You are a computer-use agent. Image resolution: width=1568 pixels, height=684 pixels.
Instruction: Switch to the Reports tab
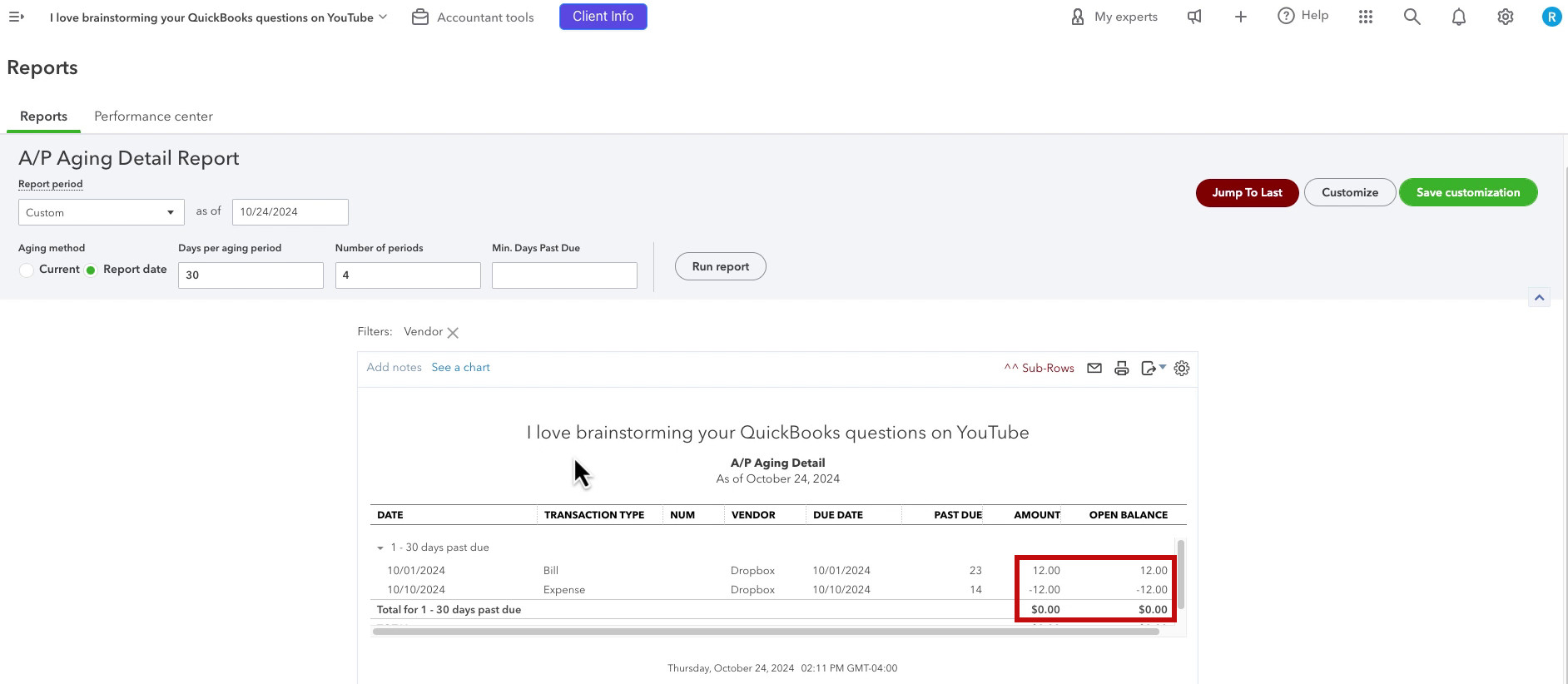click(43, 116)
